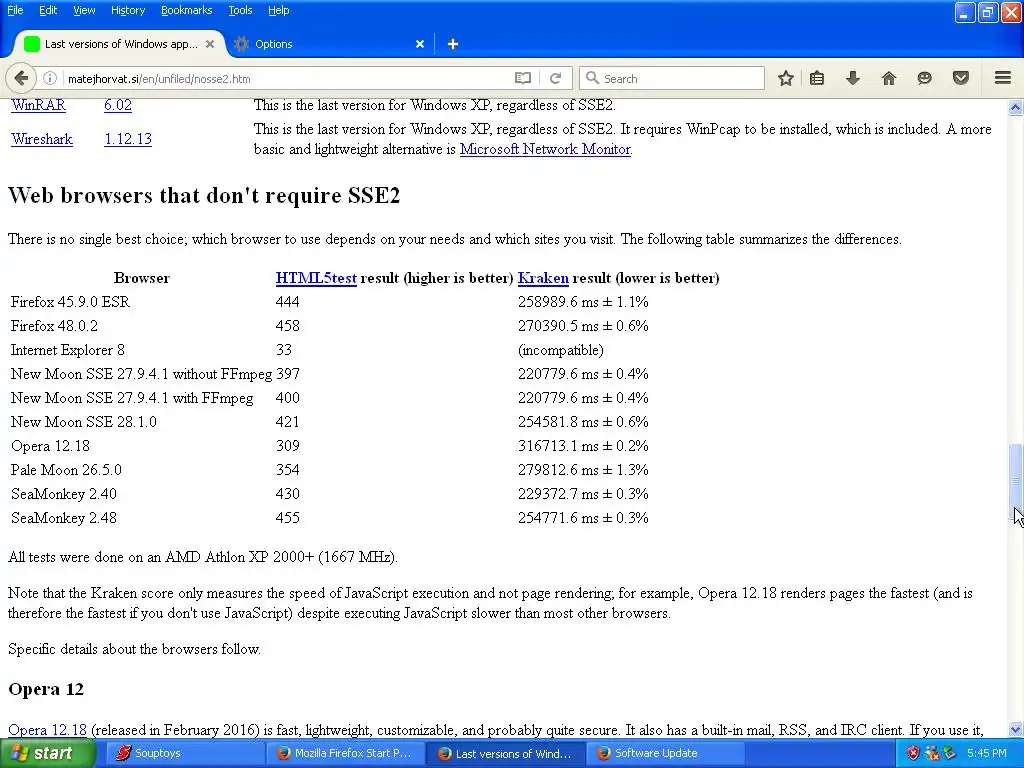Bookmark this page with star icon

[786, 78]
